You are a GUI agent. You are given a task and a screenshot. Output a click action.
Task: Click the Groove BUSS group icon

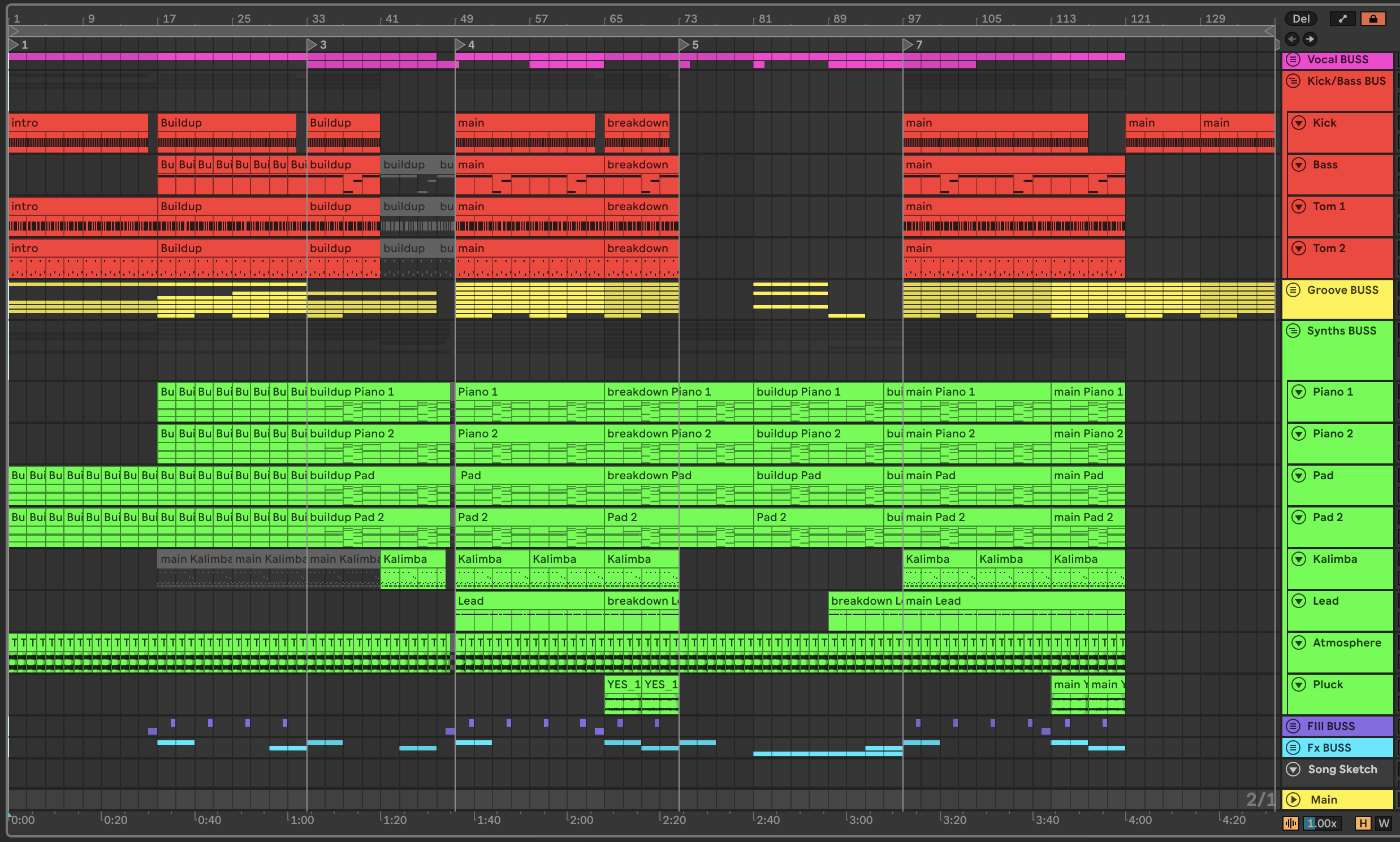click(1293, 290)
